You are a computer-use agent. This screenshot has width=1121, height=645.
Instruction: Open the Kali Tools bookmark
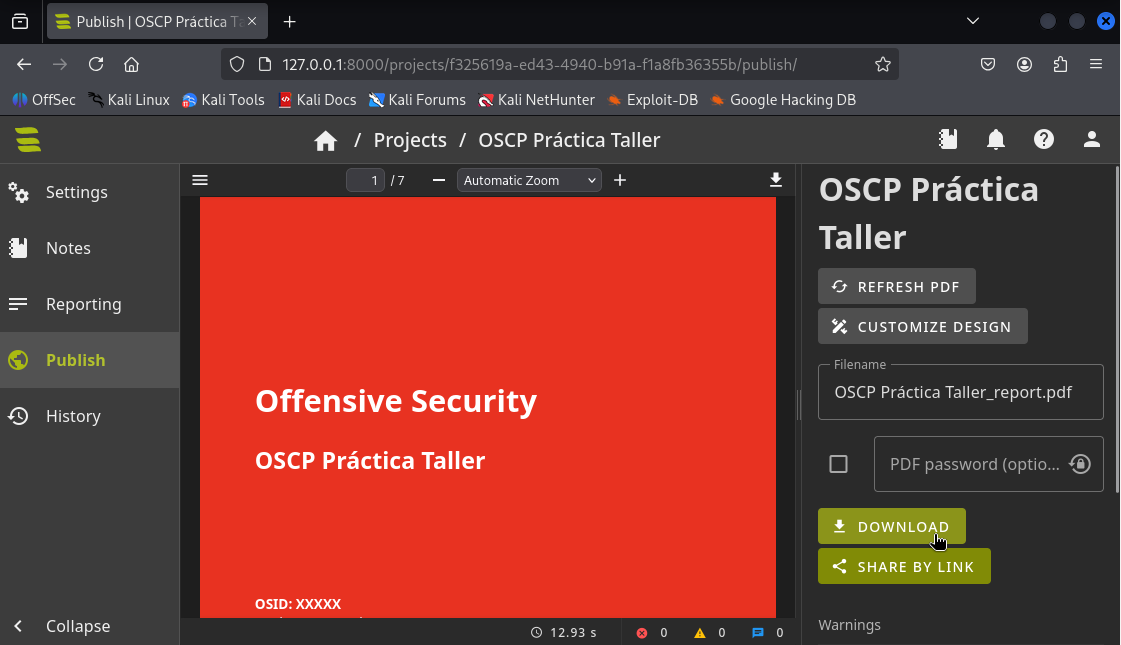pos(223,100)
